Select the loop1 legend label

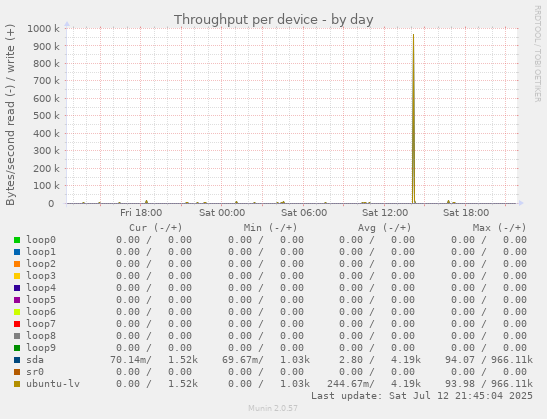pyautogui.click(x=41, y=252)
